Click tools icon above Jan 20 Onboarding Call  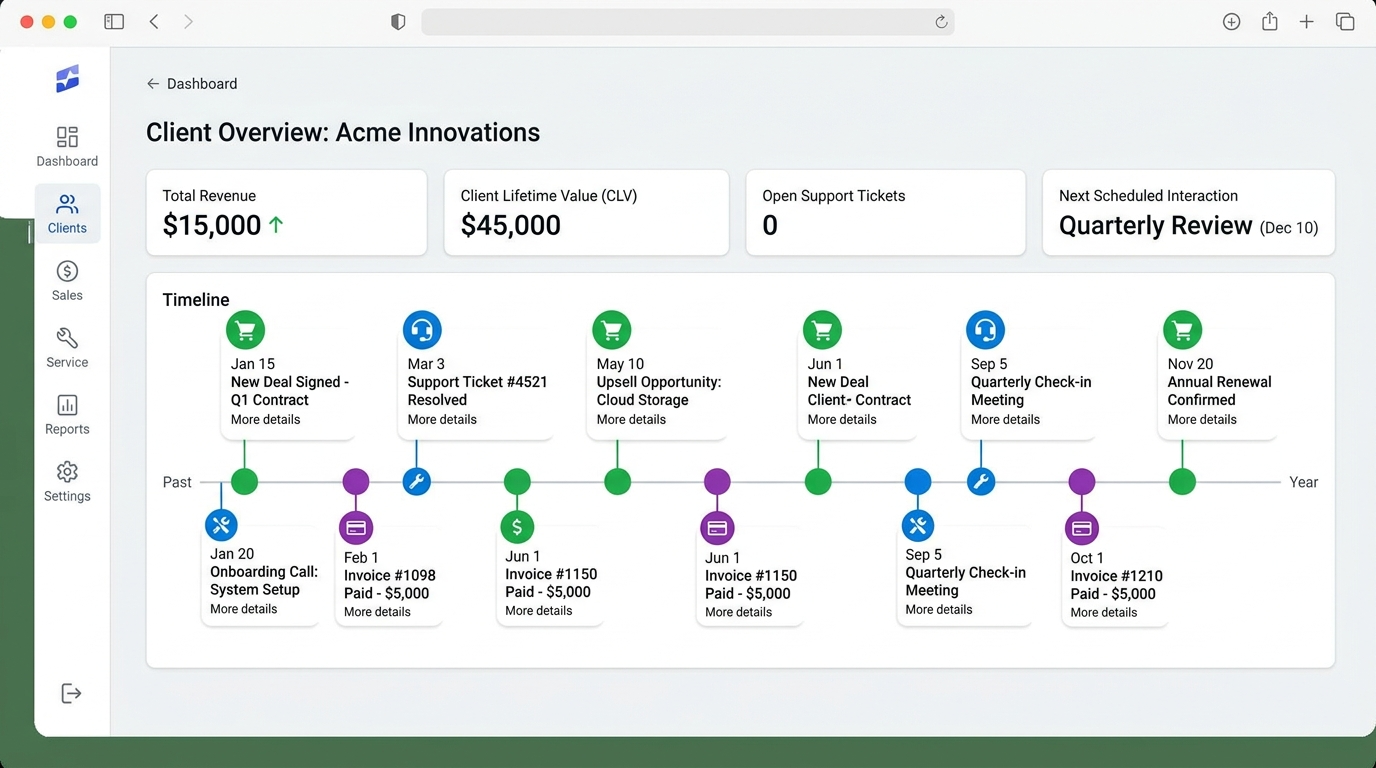pyautogui.click(x=221, y=525)
